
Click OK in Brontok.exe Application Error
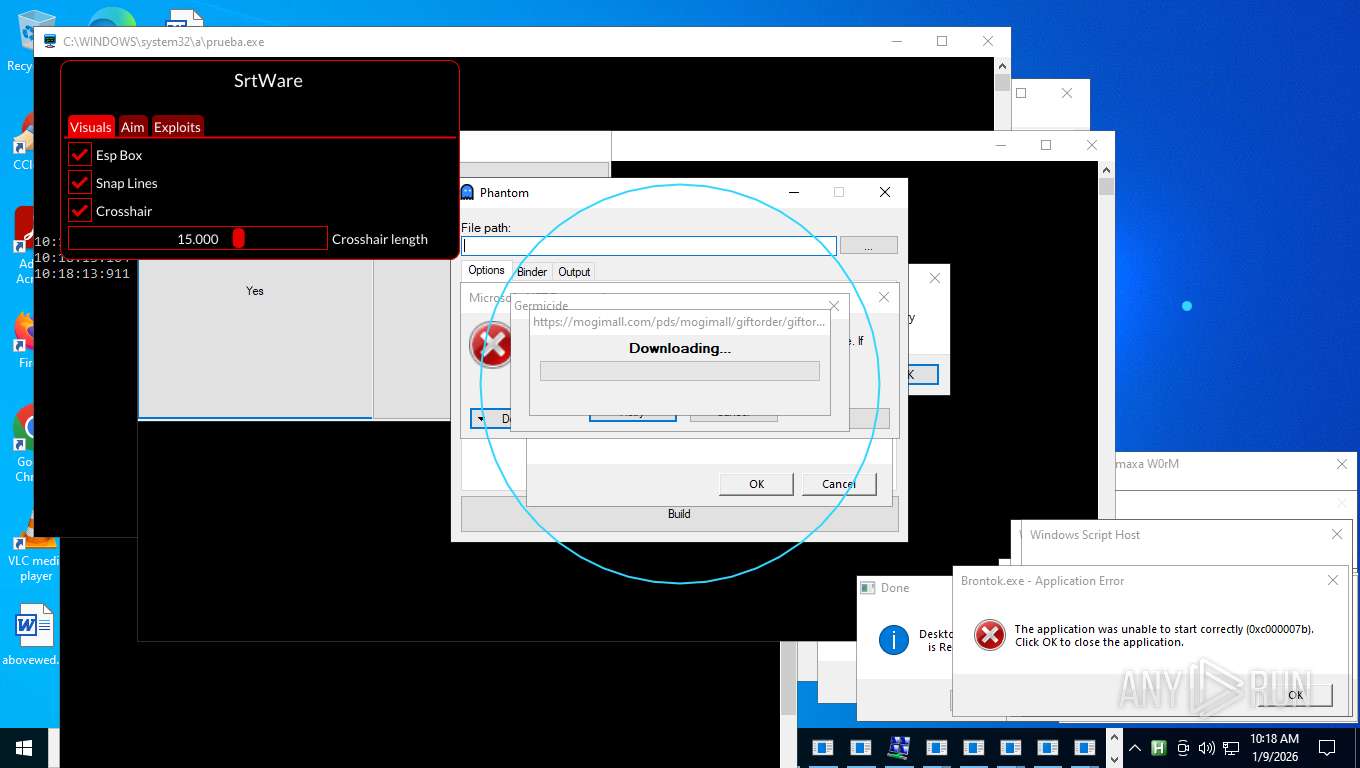tap(1295, 695)
